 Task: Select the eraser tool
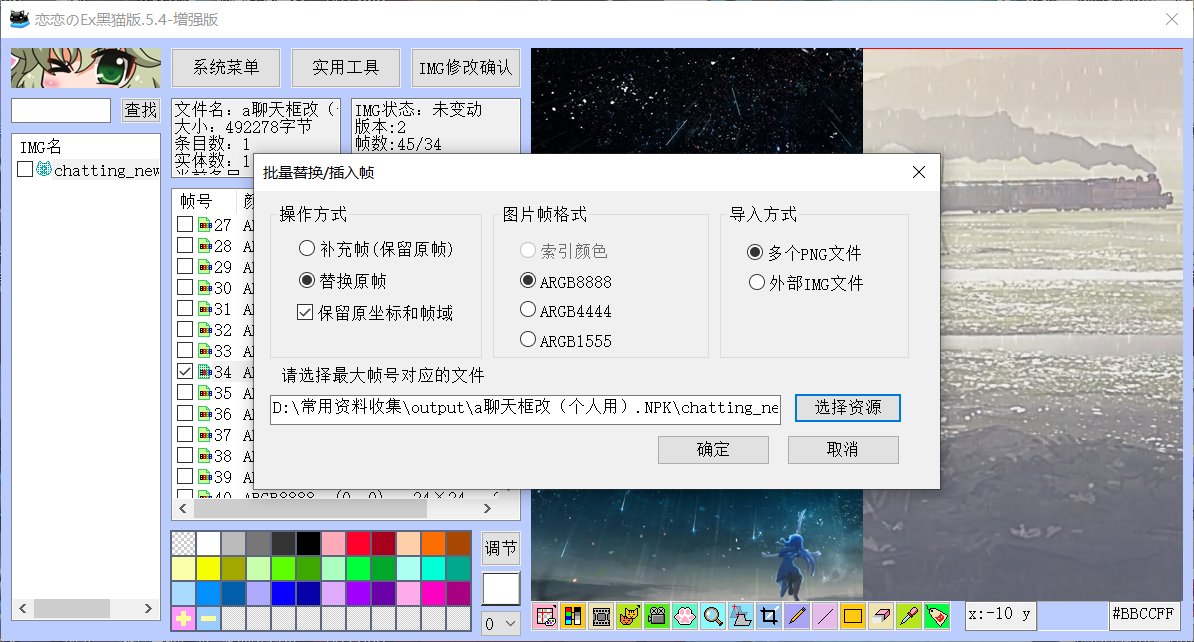point(880,616)
